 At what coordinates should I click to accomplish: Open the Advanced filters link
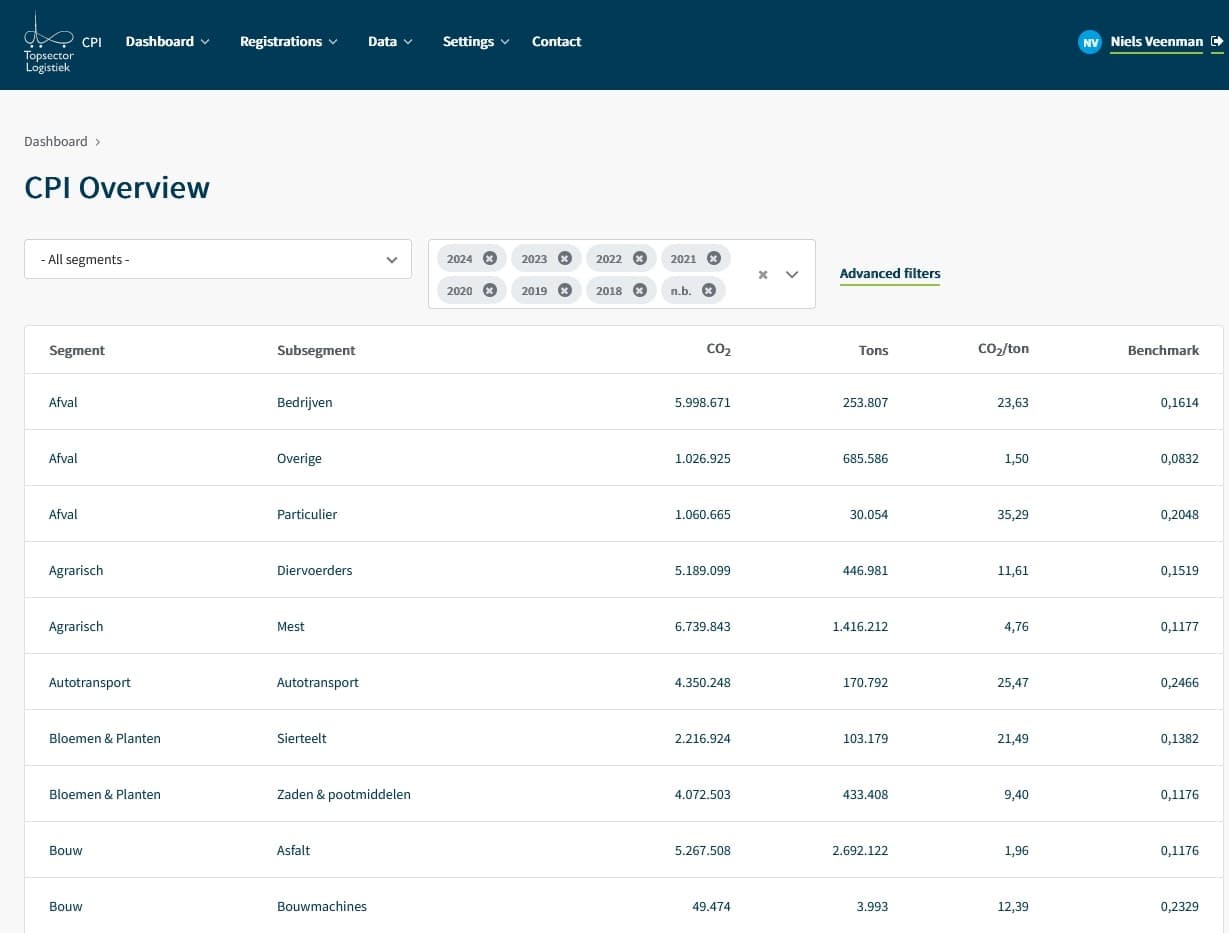coord(889,273)
